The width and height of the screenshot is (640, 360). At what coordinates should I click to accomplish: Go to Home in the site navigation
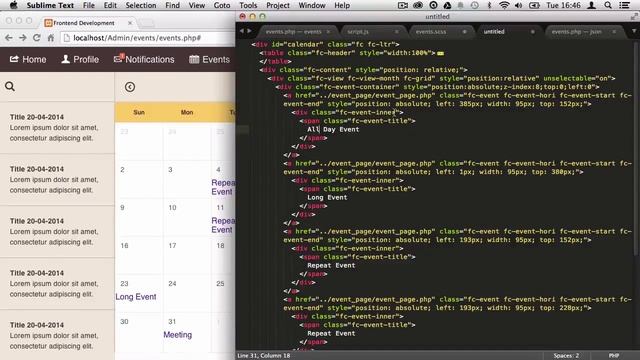pos(28,59)
